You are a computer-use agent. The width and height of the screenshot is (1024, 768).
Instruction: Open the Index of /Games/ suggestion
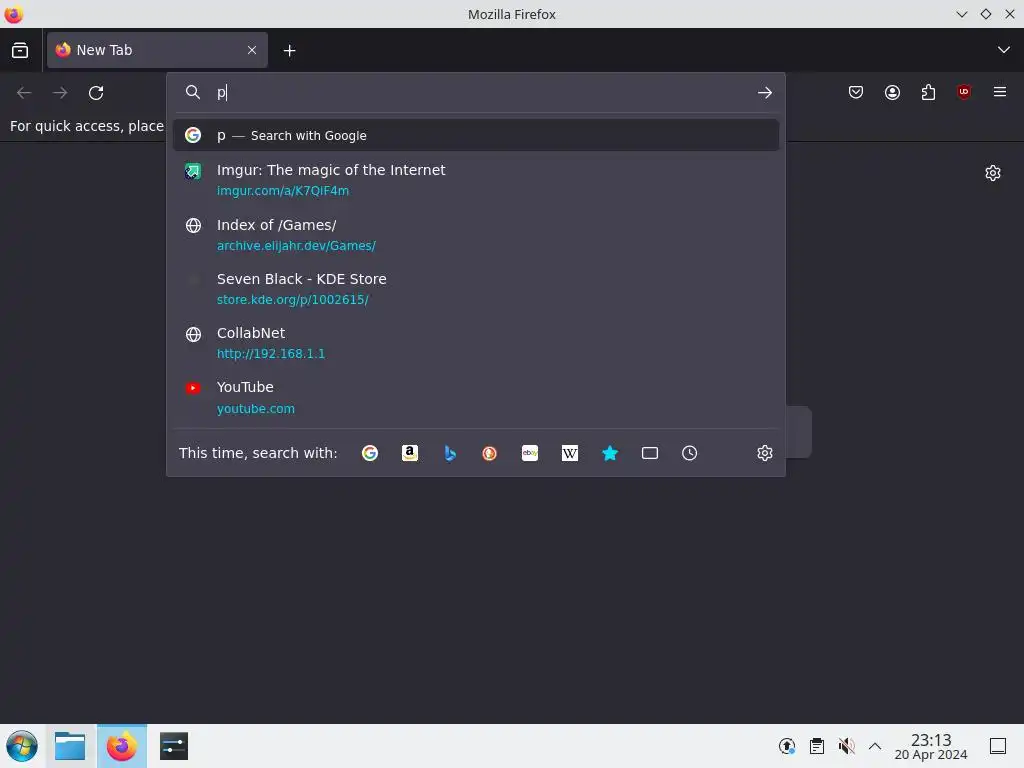click(x=475, y=234)
